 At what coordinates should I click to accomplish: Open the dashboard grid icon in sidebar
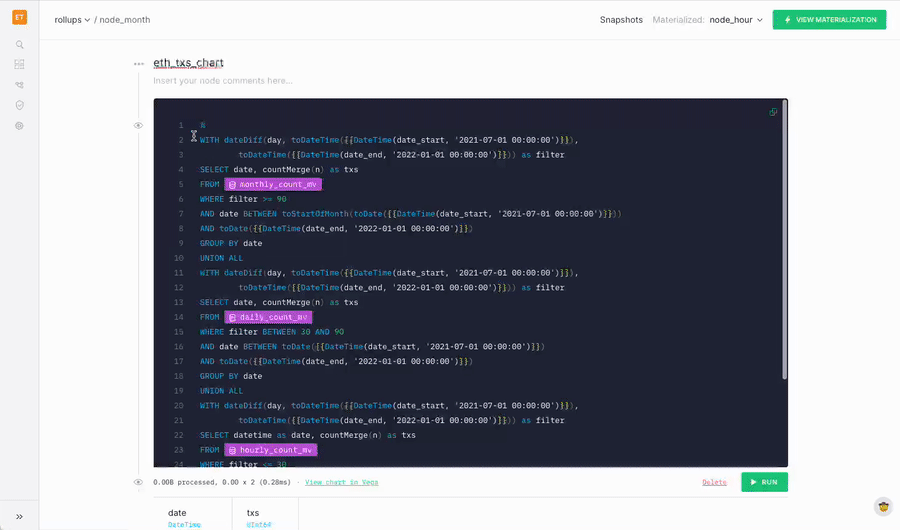(19, 64)
